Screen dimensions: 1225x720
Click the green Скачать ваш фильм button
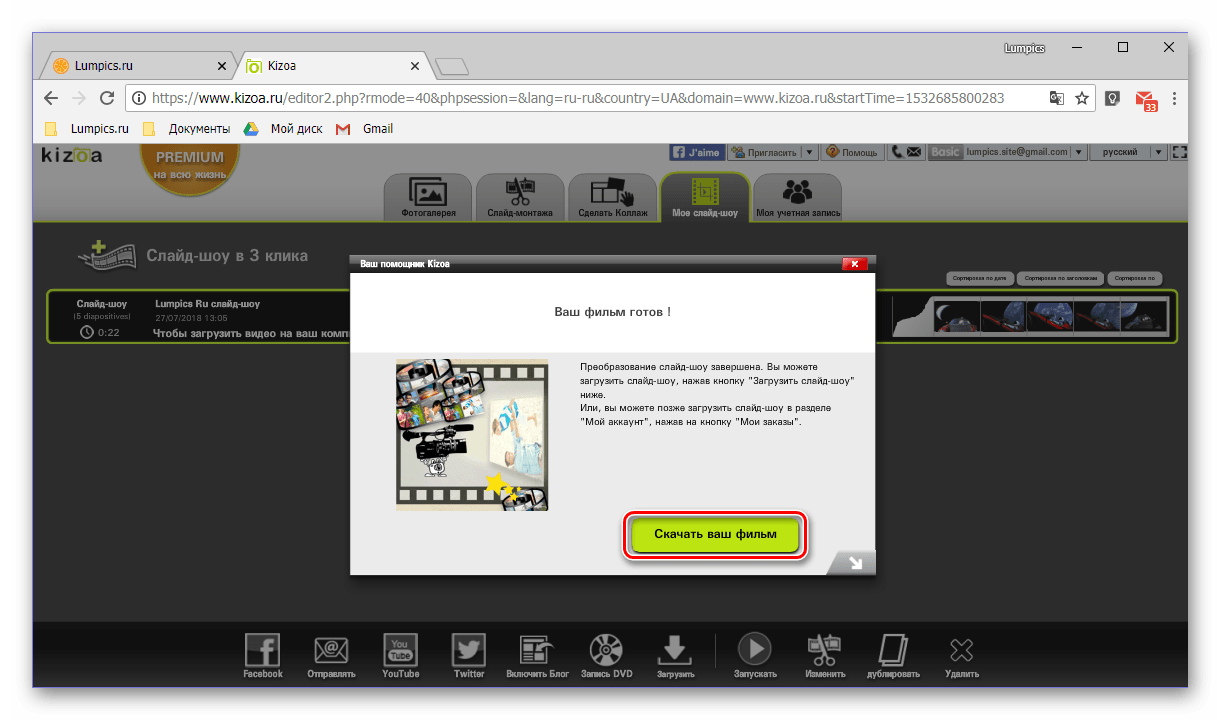point(716,536)
